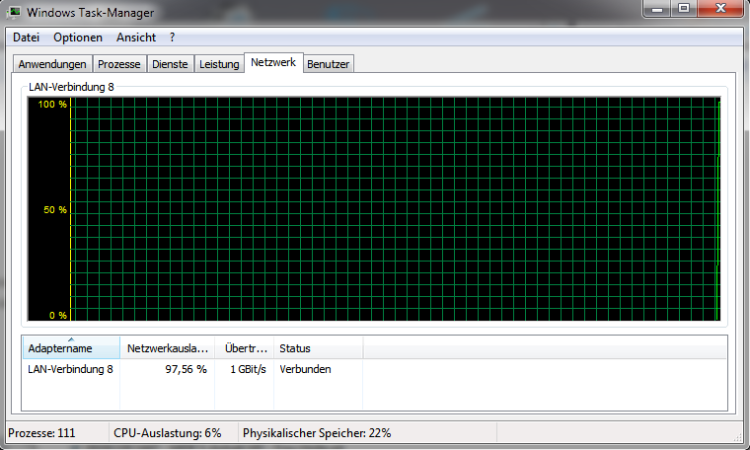The image size is (750, 450).
Task: Open the Optionen menu
Action: [78, 37]
